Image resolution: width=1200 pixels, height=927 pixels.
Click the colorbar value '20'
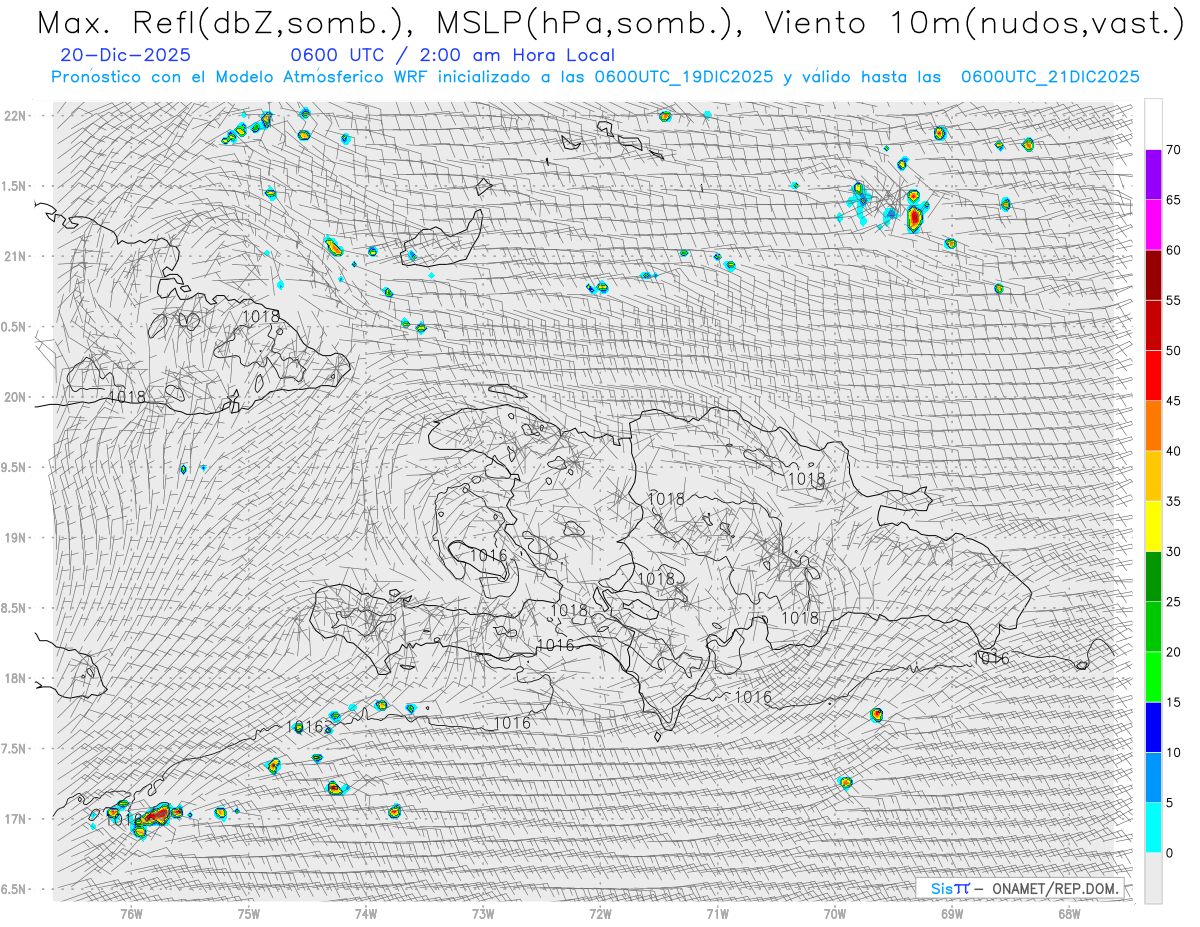(x=1173, y=652)
